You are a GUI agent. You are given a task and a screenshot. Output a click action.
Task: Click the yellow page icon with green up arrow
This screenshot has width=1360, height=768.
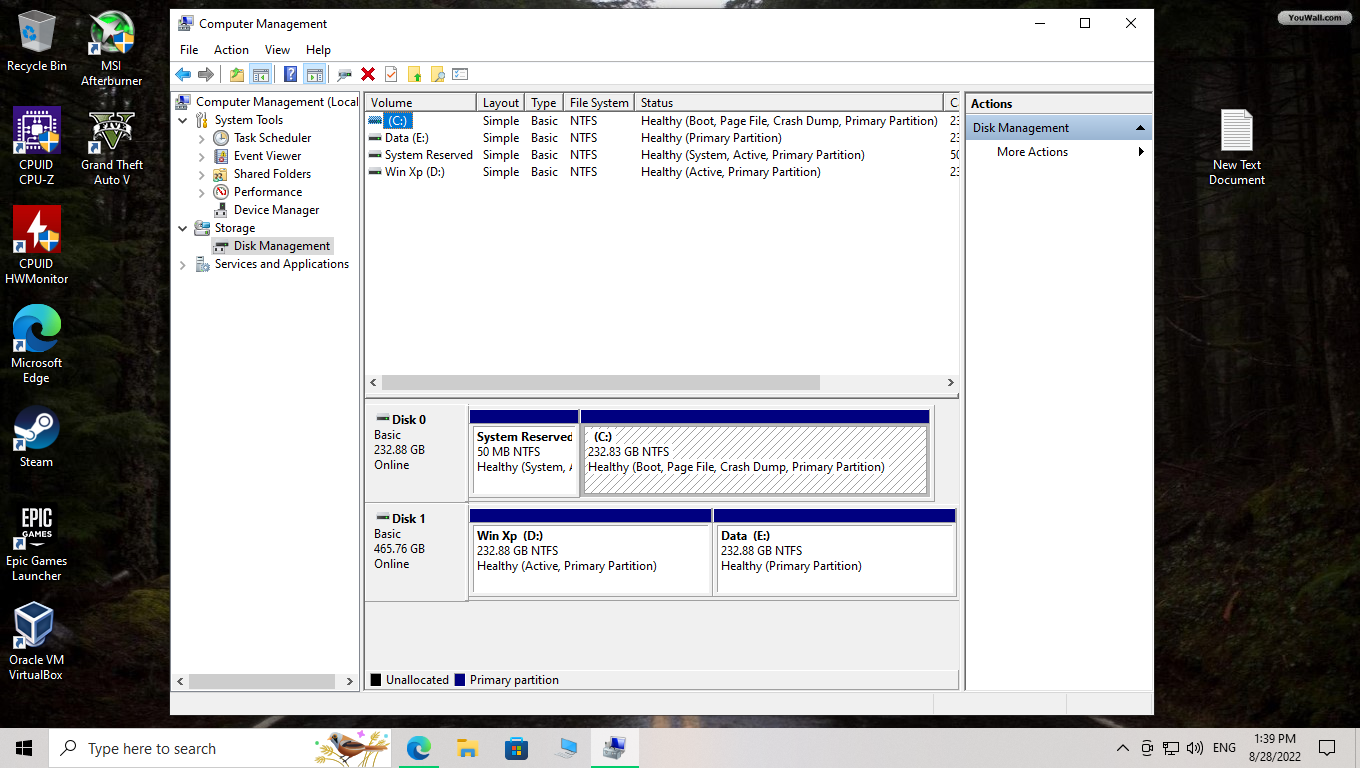[x=414, y=74]
